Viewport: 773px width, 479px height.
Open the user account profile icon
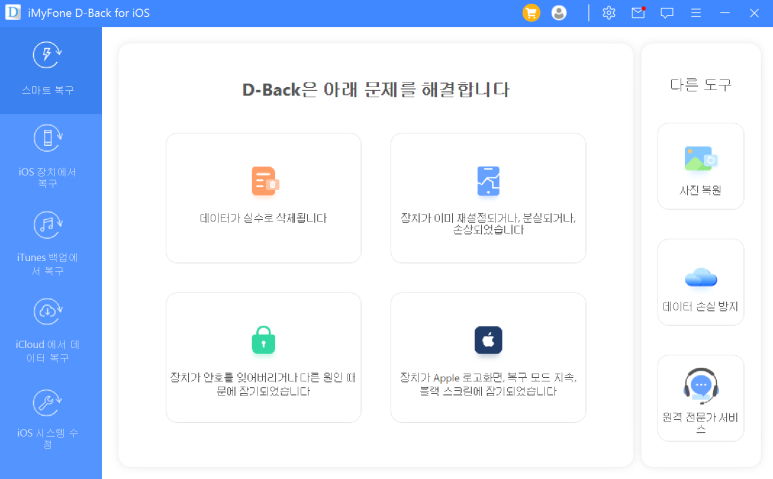(559, 13)
